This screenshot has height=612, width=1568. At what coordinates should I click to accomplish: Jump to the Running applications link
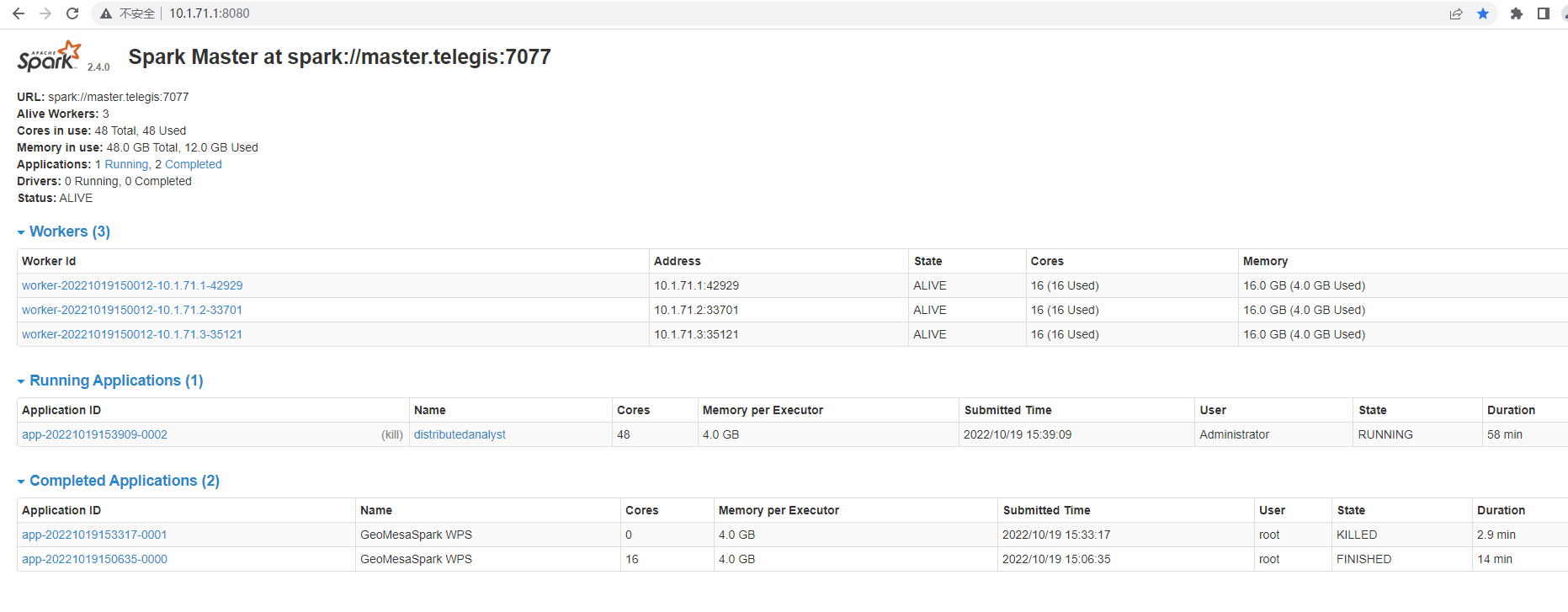tap(126, 164)
